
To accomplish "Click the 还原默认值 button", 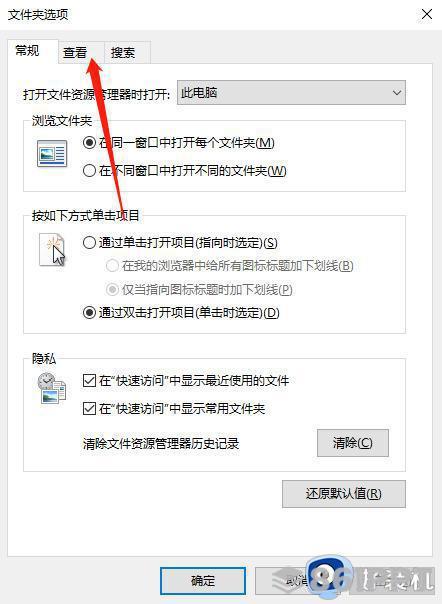I will (344, 493).
